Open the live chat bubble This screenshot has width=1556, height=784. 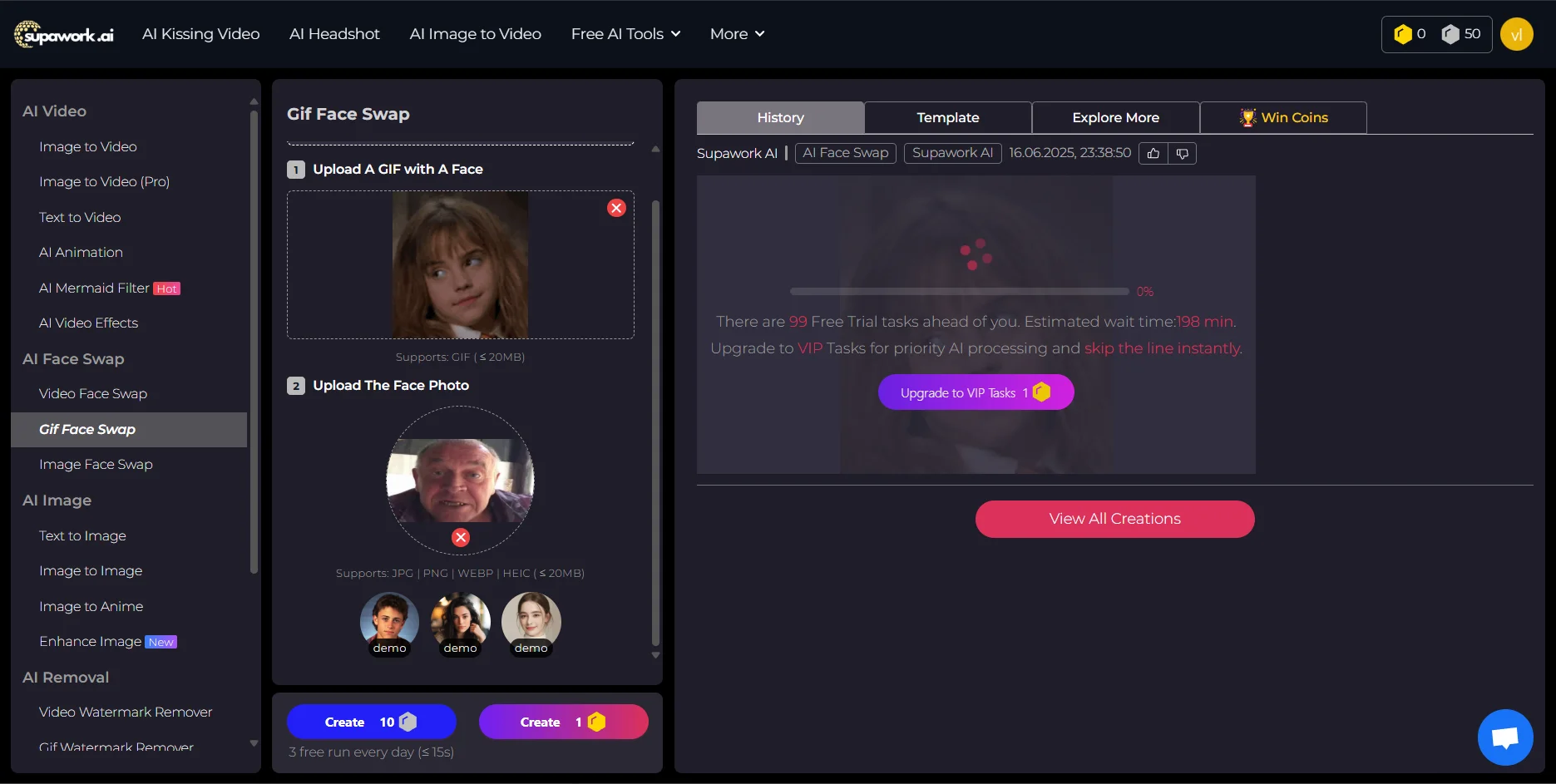click(1505, 737)
